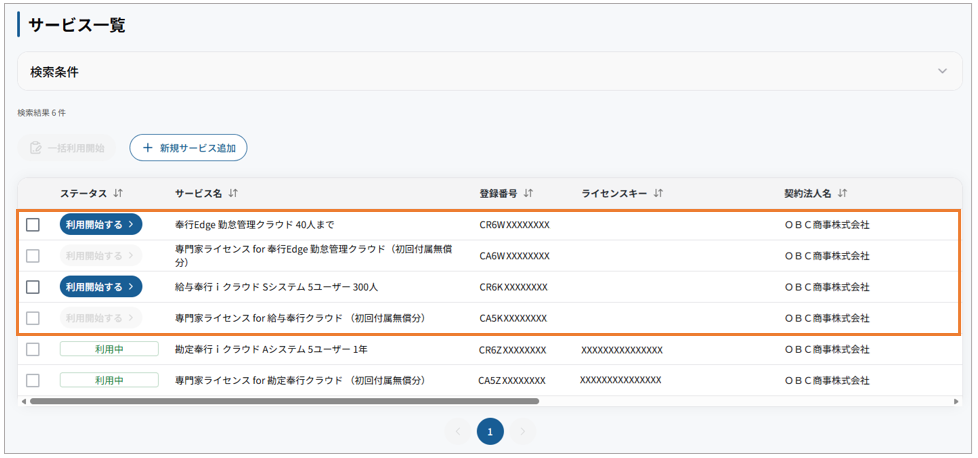Sort by サービス名 column arrows

tap(233, 194)
